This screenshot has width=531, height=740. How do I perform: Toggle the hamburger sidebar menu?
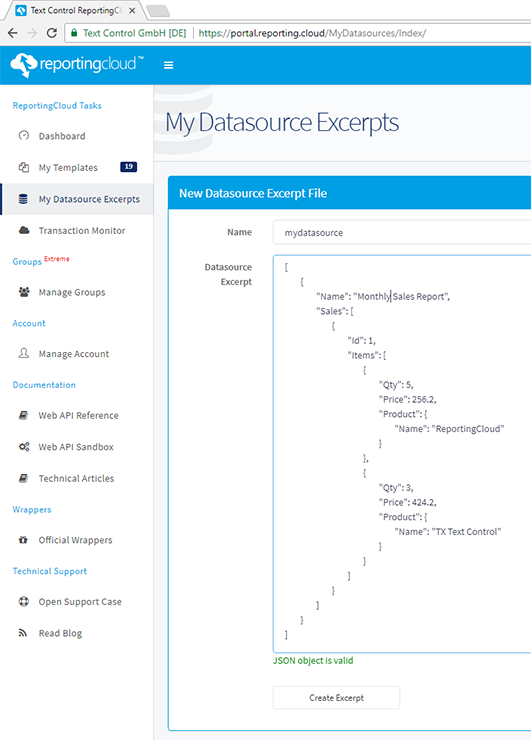[169, 65]
